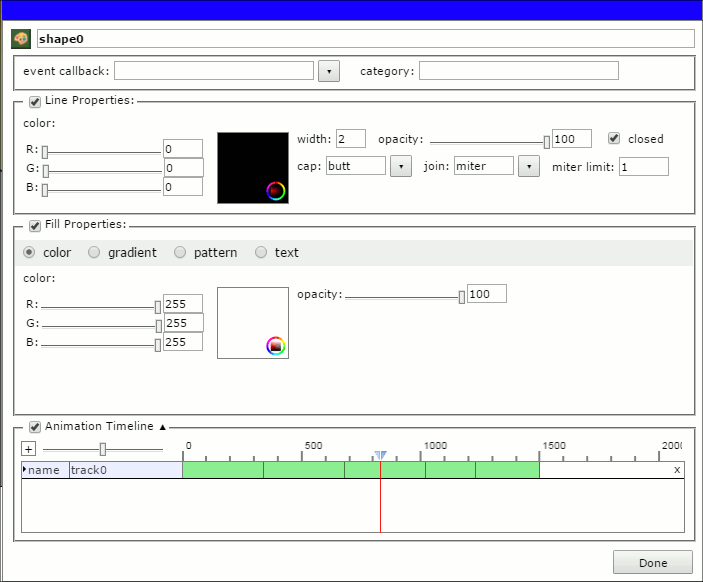Select the text fill radio button
Viewport: 703px width, 582px height.
[261, 252]
